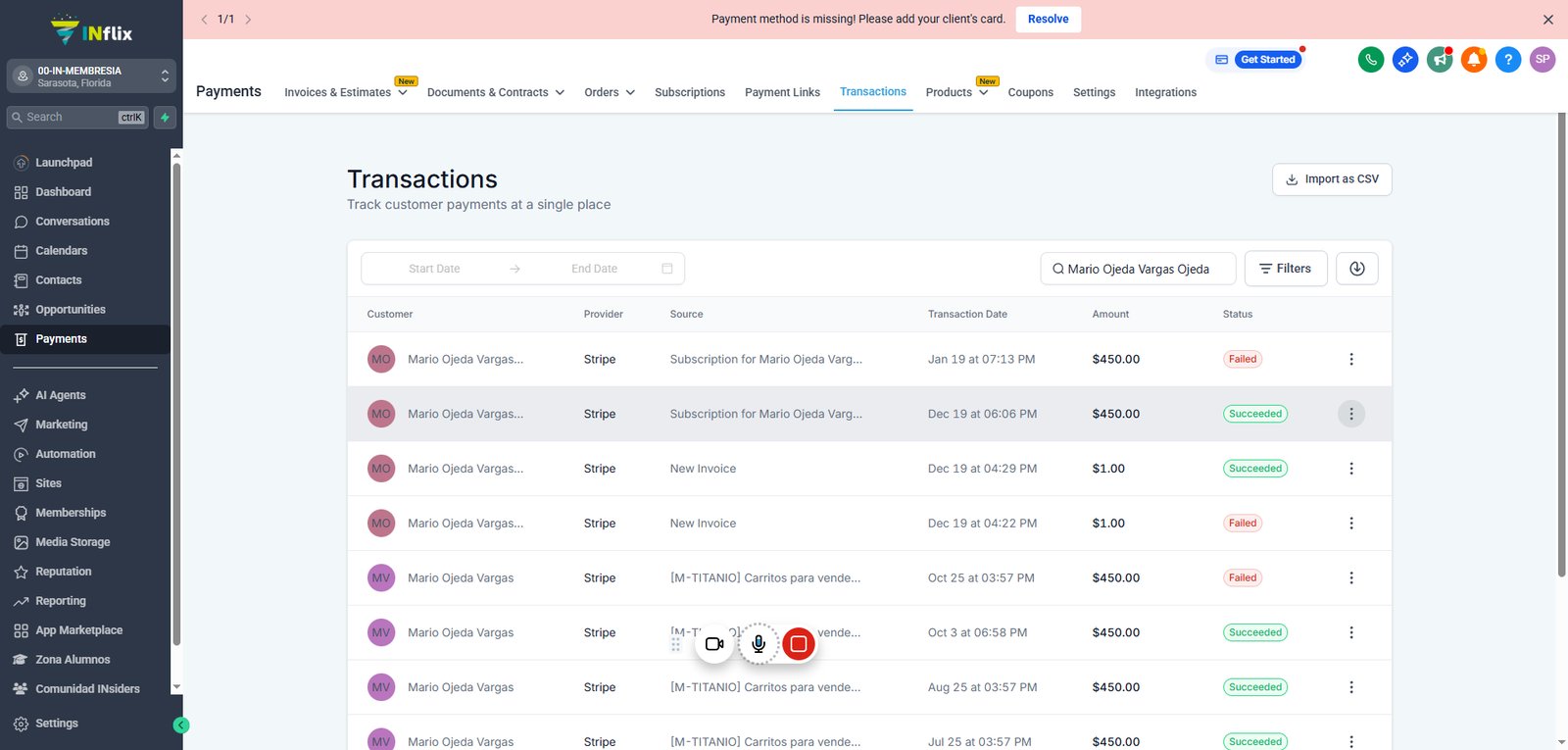
Task: Click the Get Started button
Action: pyautogui.click(x=1268, y=60)
